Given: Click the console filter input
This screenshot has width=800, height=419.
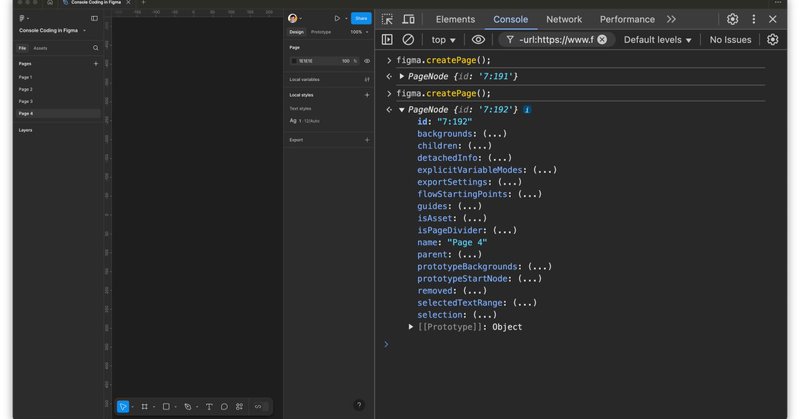Looking at the screenshot, I should (x=556, y=39).
